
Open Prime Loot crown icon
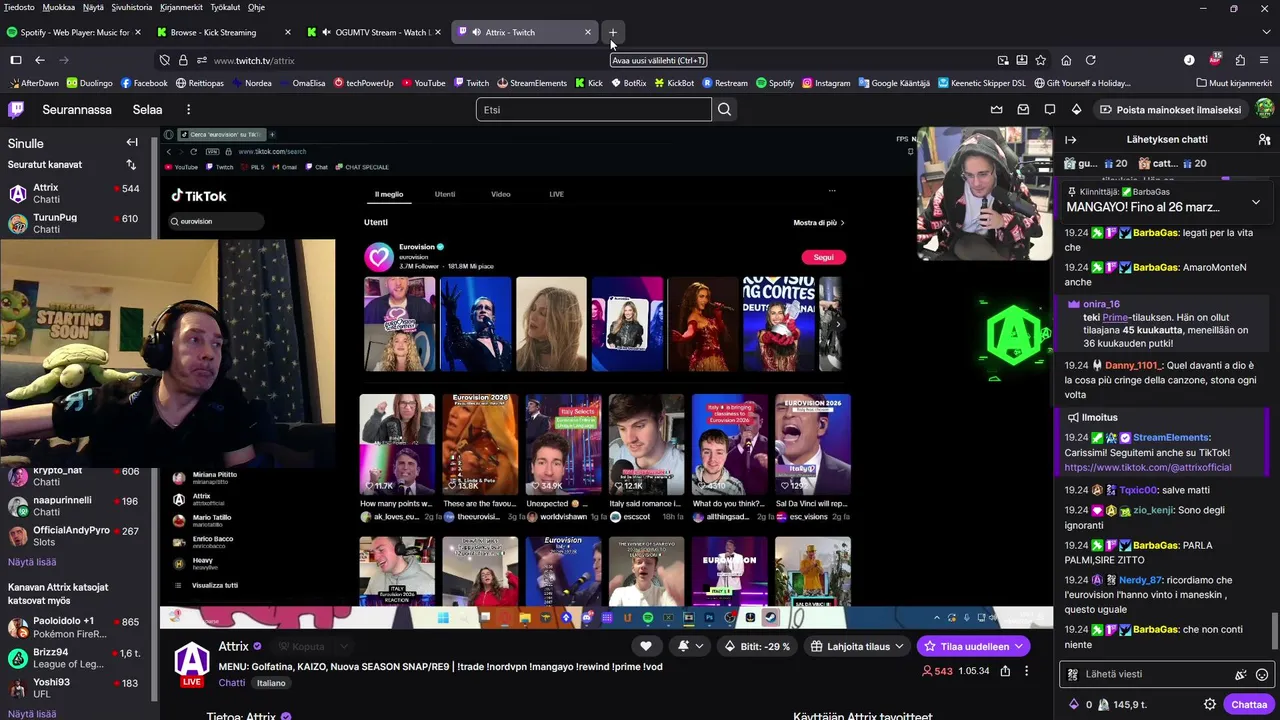996,109
